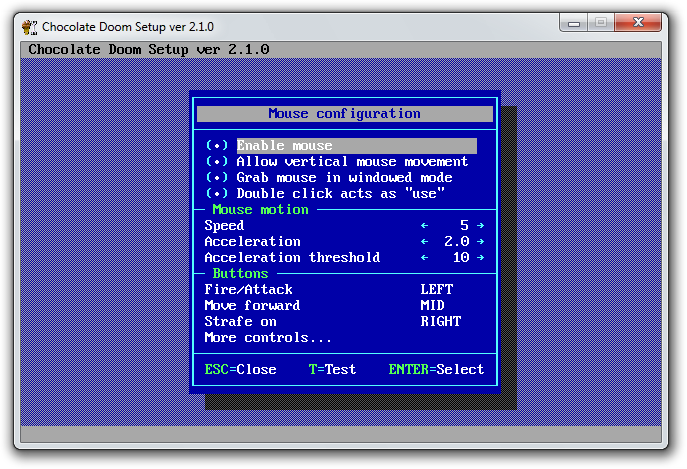Click left arrow to decrease Speed

tap(424, 226)
